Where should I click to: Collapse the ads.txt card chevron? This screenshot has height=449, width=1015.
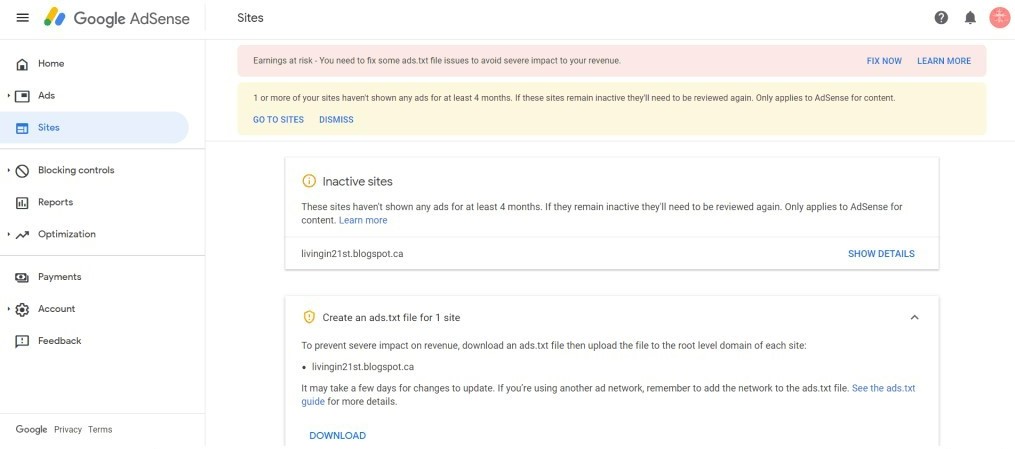pos(914,317)
